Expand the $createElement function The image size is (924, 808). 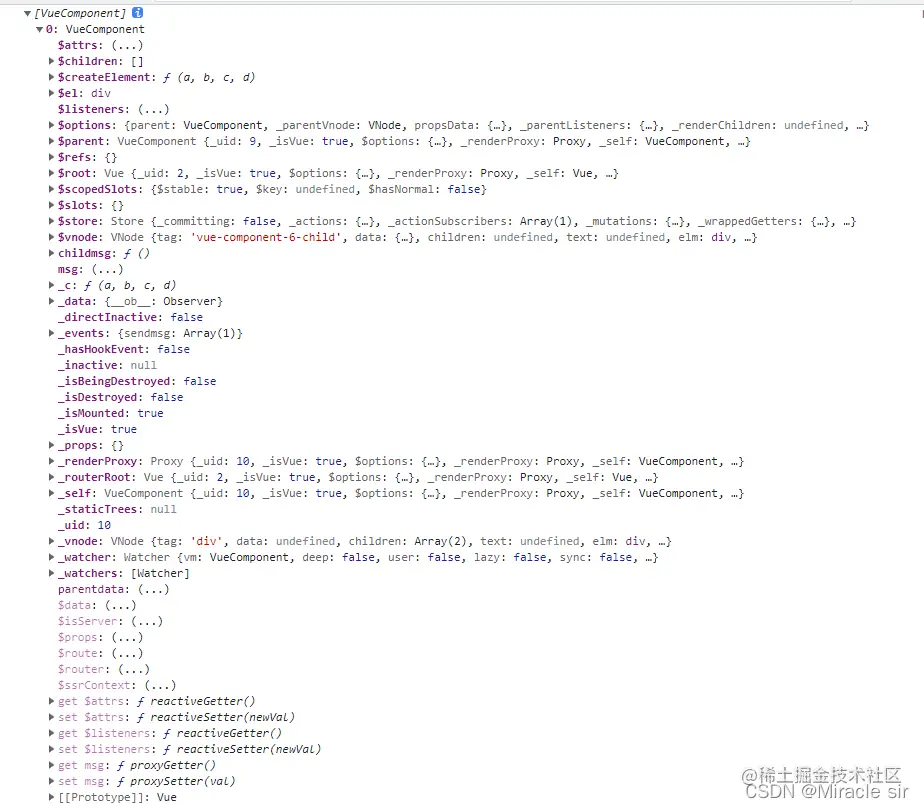51,77
